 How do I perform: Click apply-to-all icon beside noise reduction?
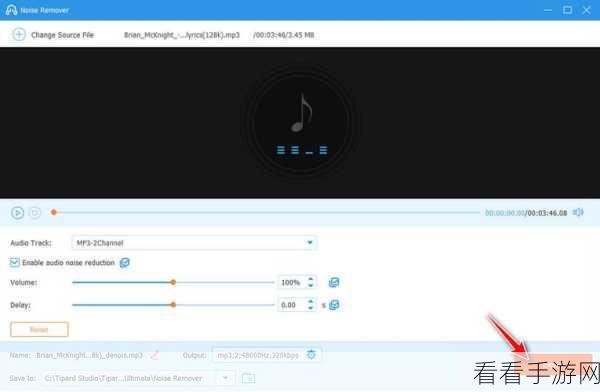click(125, 263)
